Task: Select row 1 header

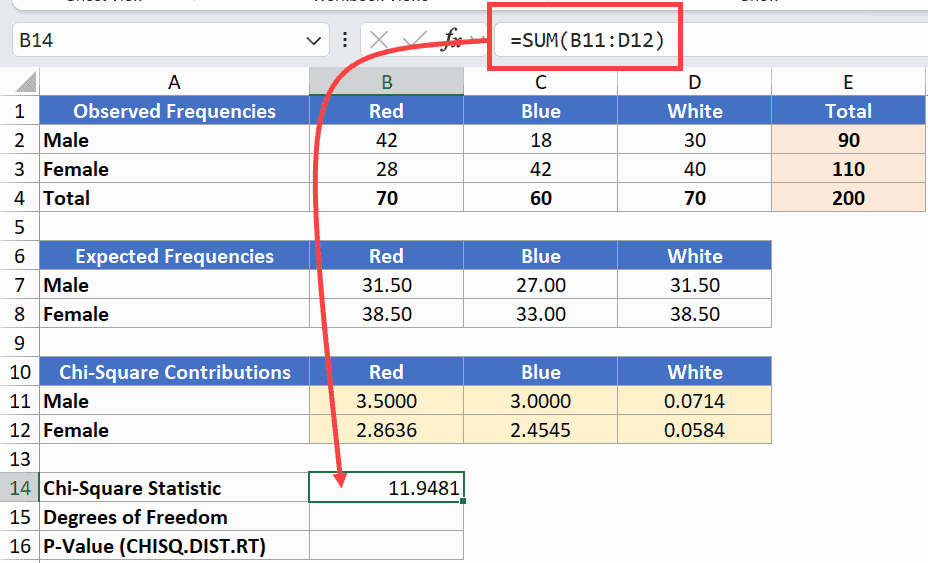Action: tap(20, 111)
